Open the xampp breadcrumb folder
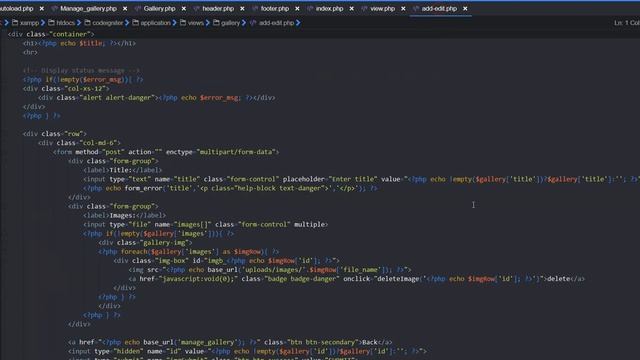 29,23
